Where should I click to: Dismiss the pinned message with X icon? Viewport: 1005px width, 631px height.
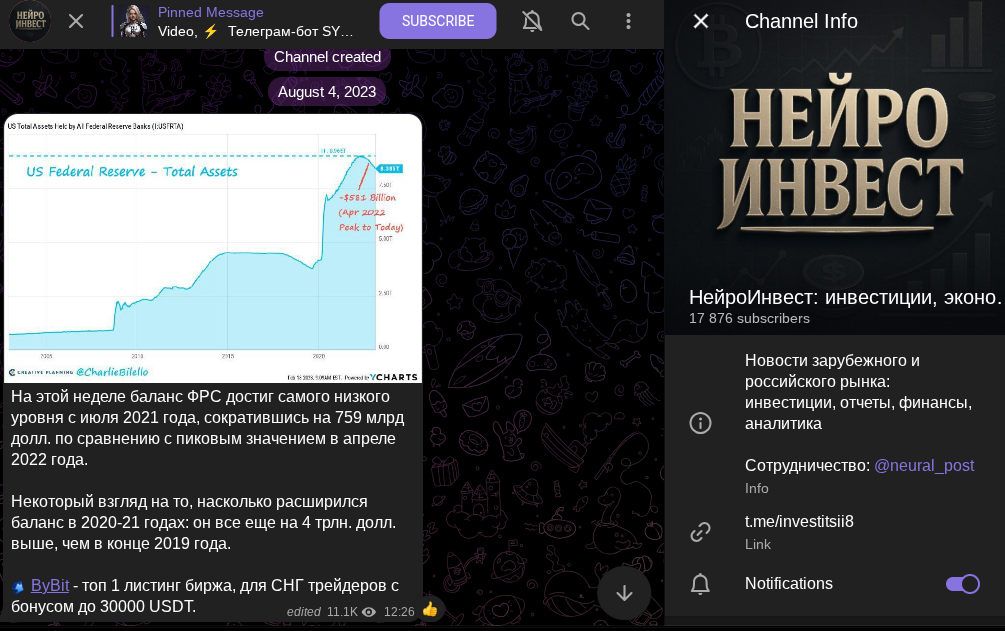point(76,21)
